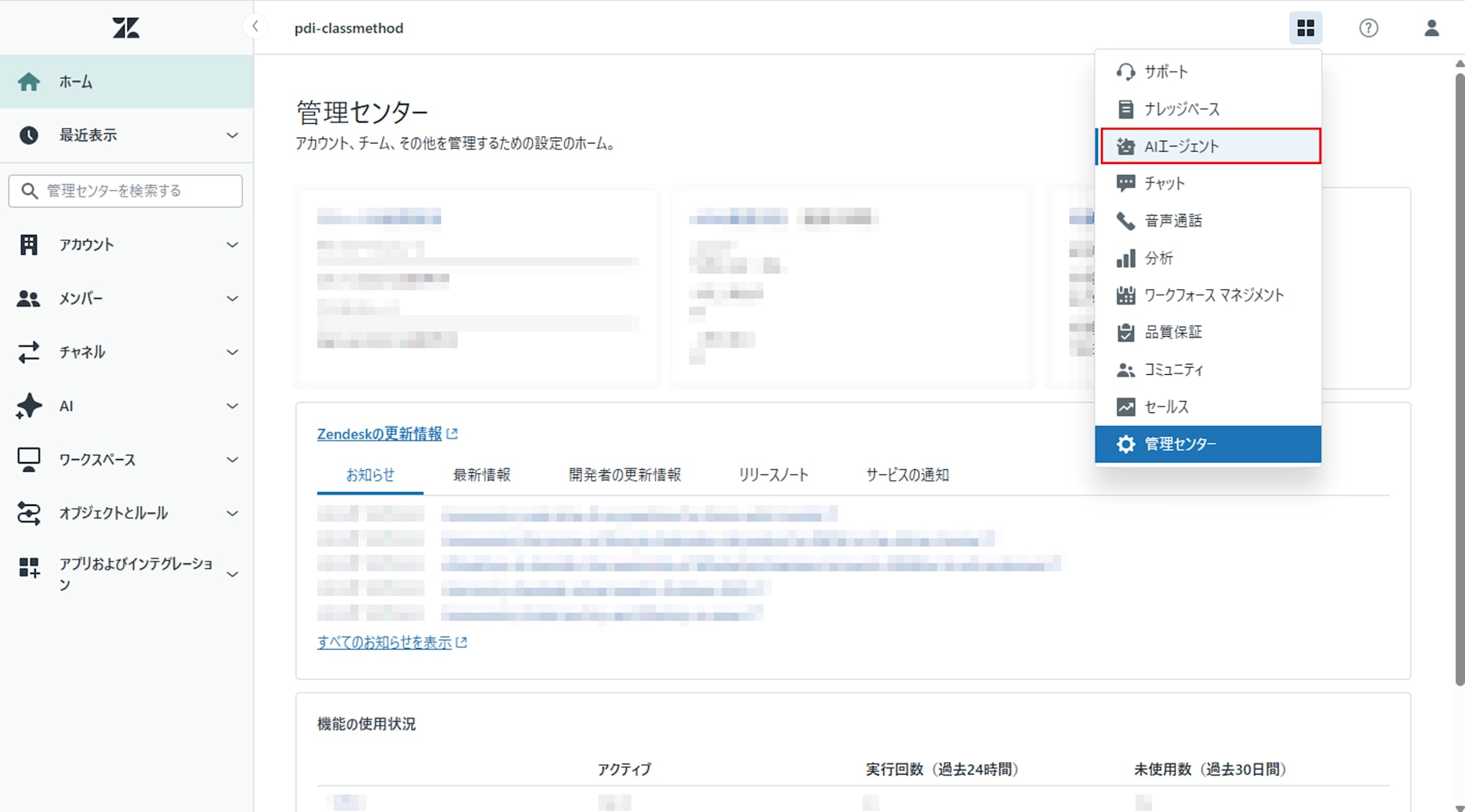Click the Zendesk logo at top left

[x=126, y=28]
